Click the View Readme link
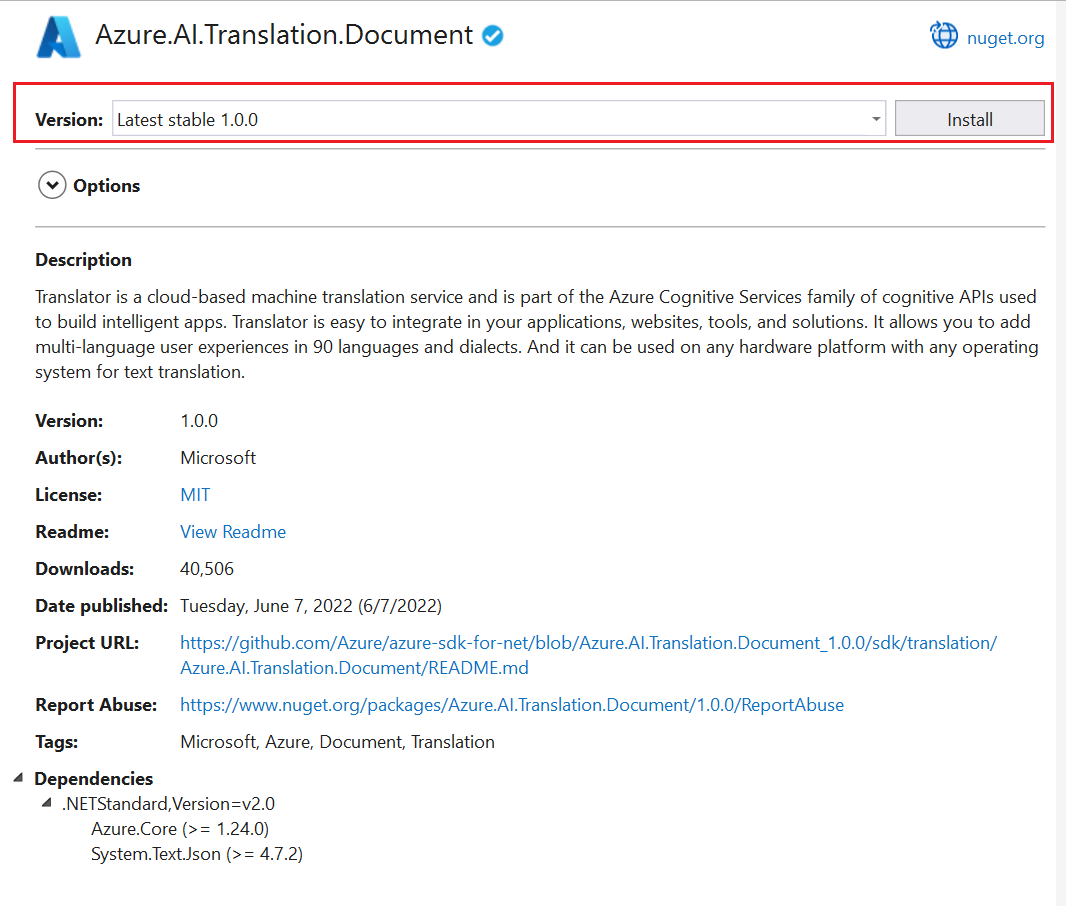The height and width of the screenshot is (906, 1066). (x=232, y=531)
